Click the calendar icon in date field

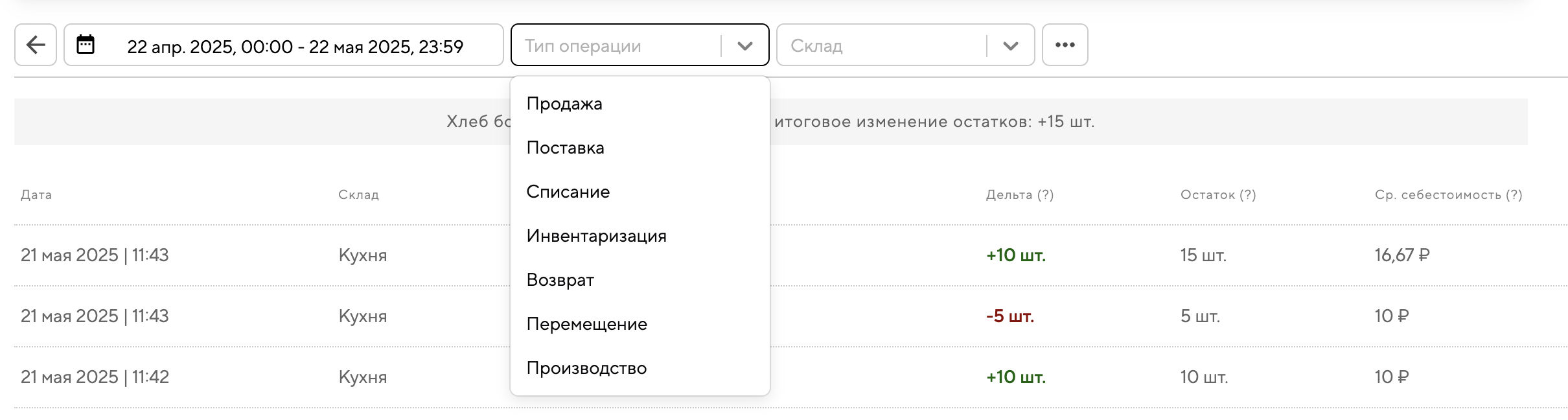(86, 45)
